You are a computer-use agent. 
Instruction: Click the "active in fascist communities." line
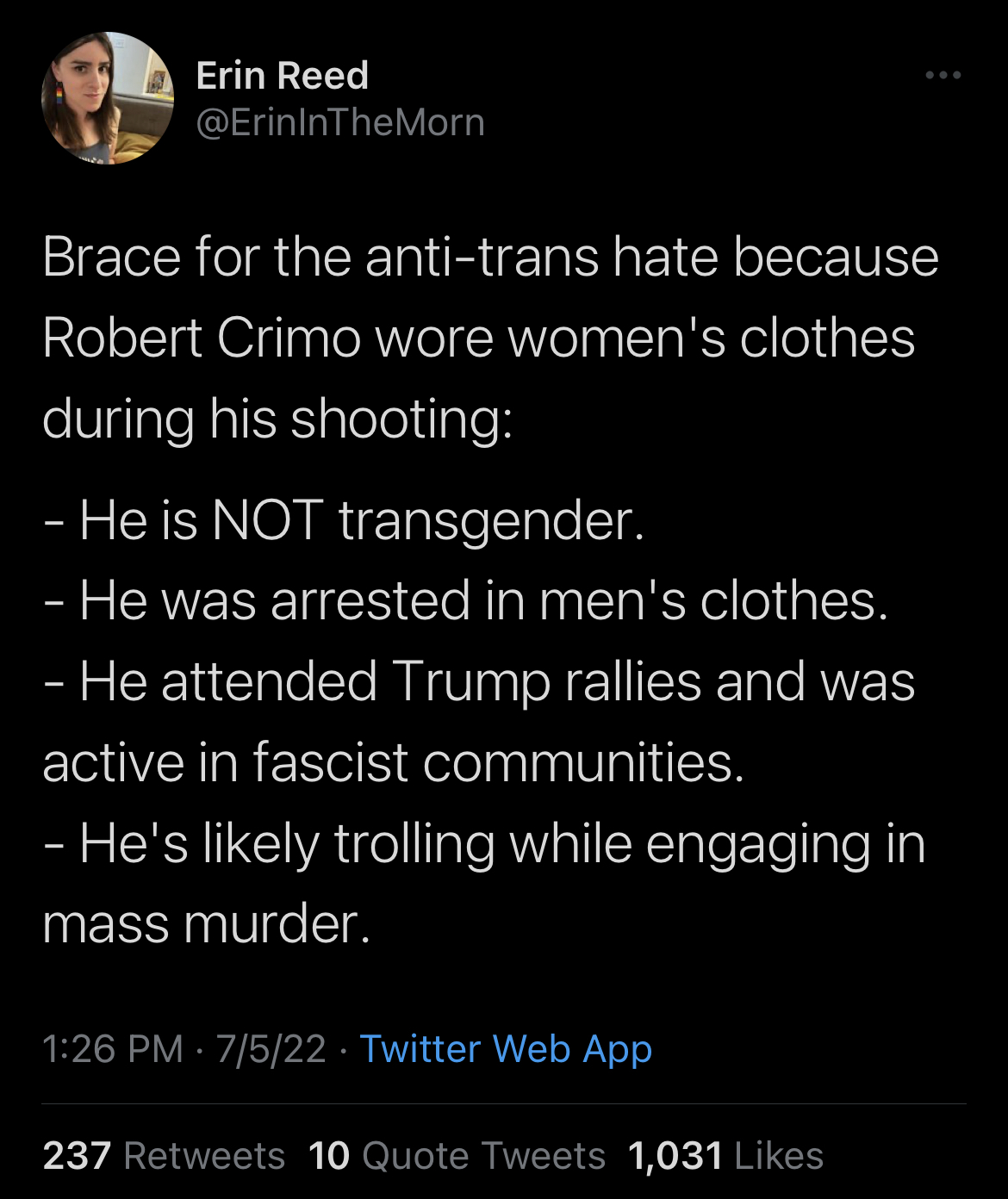click(x=393, y=763)
